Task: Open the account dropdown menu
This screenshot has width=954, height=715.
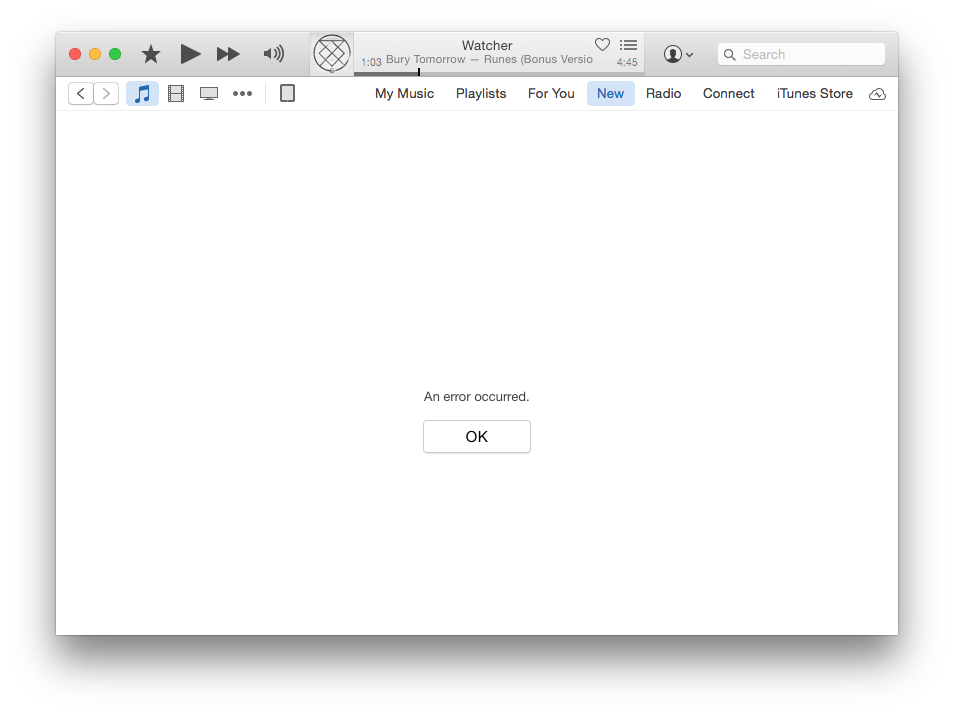Action: pyautogui.click(x=678, y=54)
